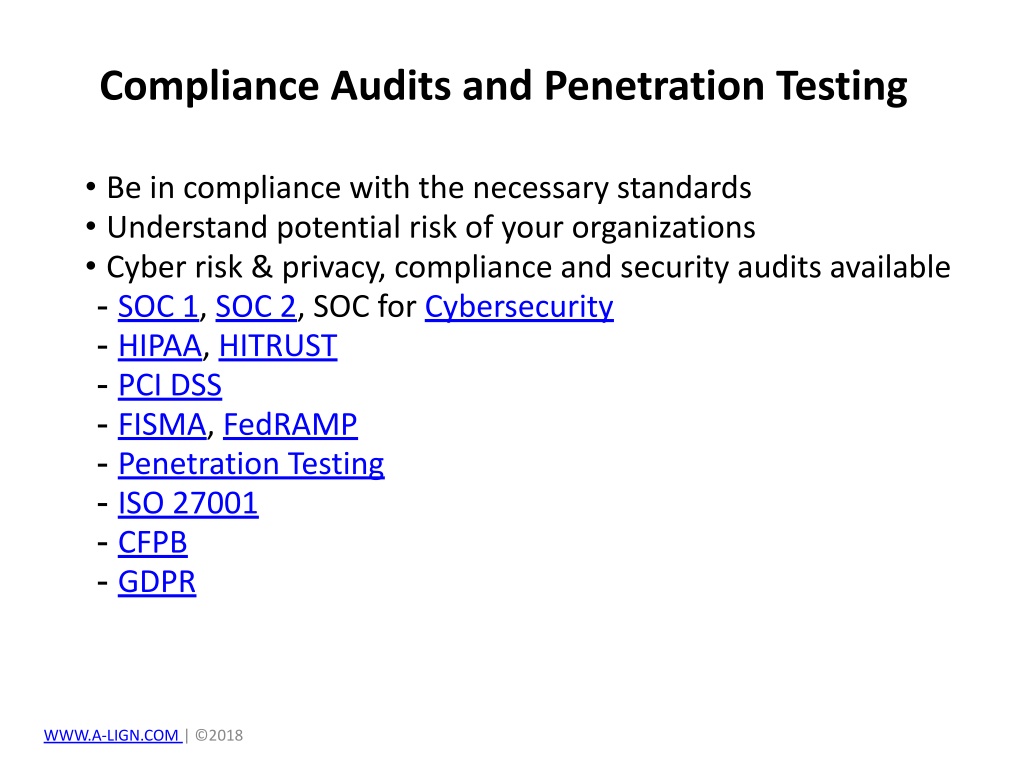Select the PCI DSS link
This screenshot has width=1024, height=768.
170,385
